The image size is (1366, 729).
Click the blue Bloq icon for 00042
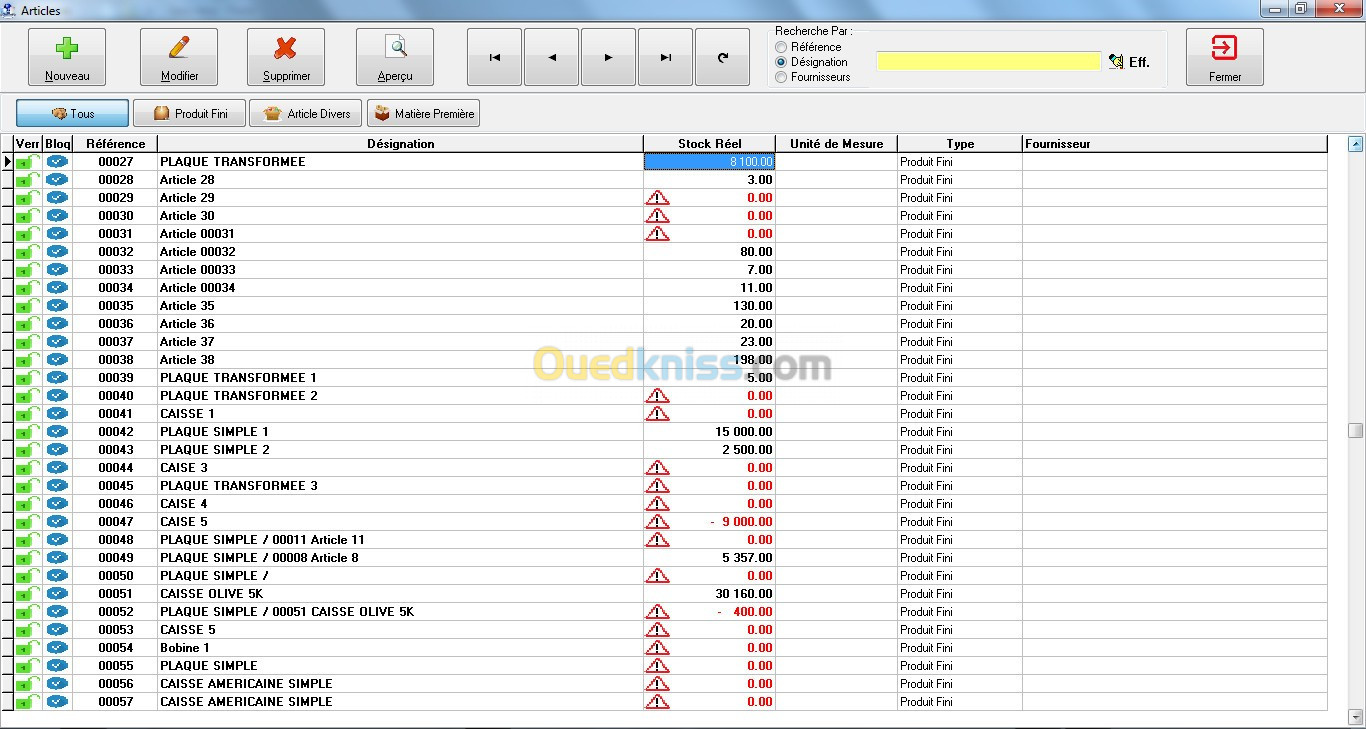point(57,432)
